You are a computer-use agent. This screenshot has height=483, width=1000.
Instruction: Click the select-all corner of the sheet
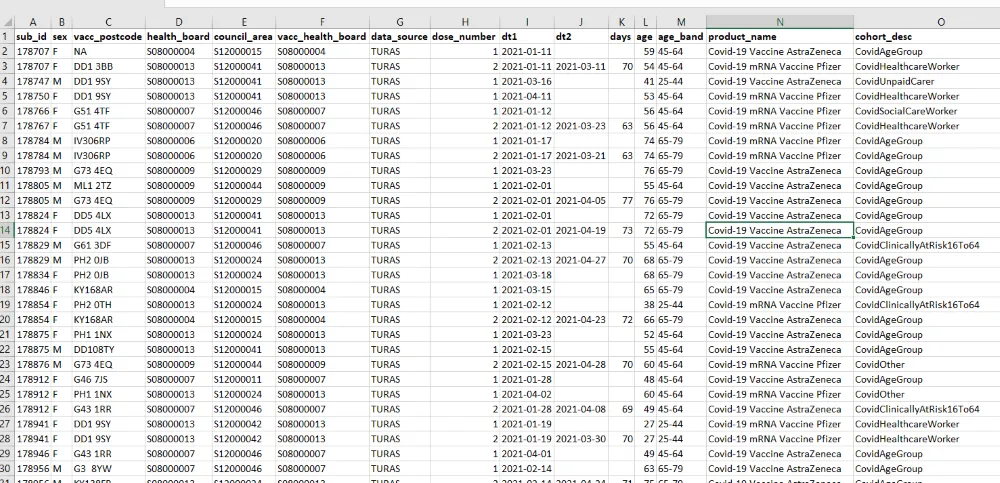pyautogui.click(x=6, y=22)
